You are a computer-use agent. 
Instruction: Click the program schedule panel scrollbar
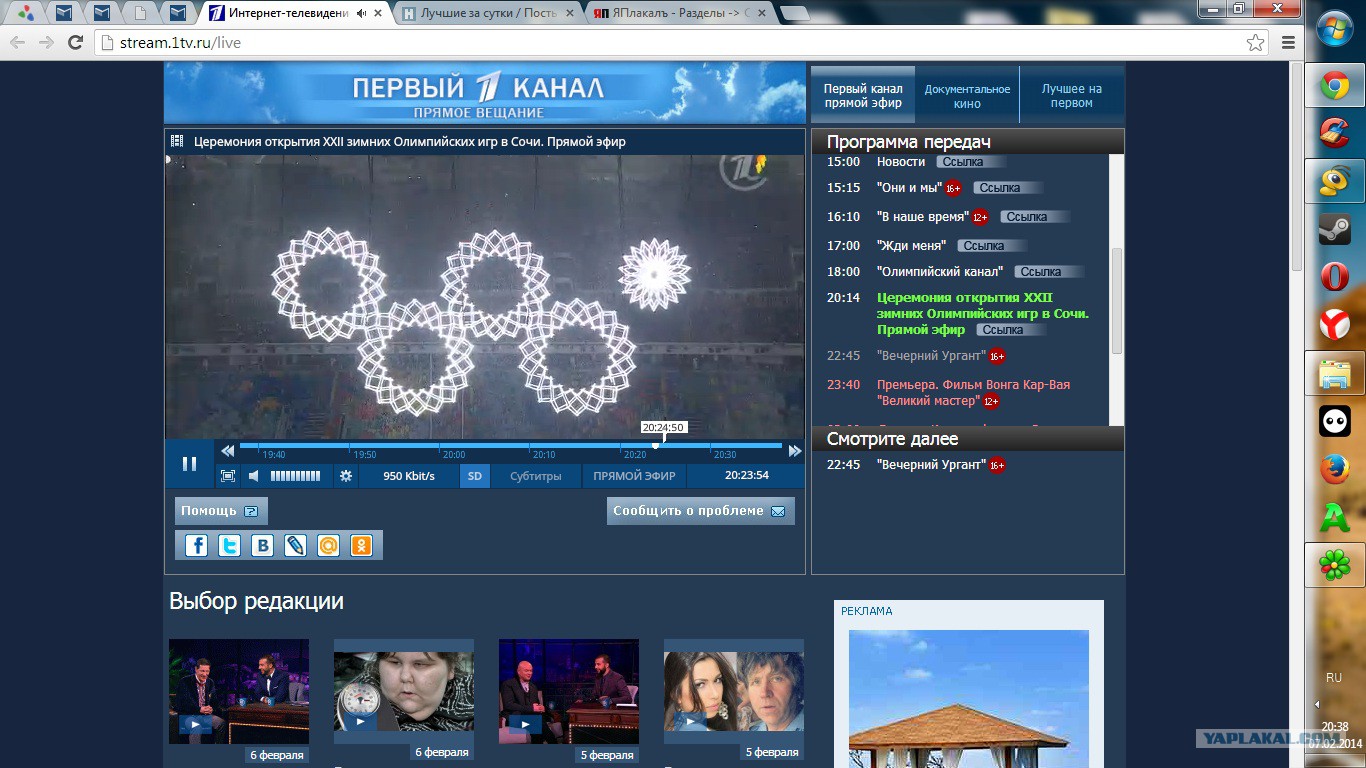point(1117,300)
